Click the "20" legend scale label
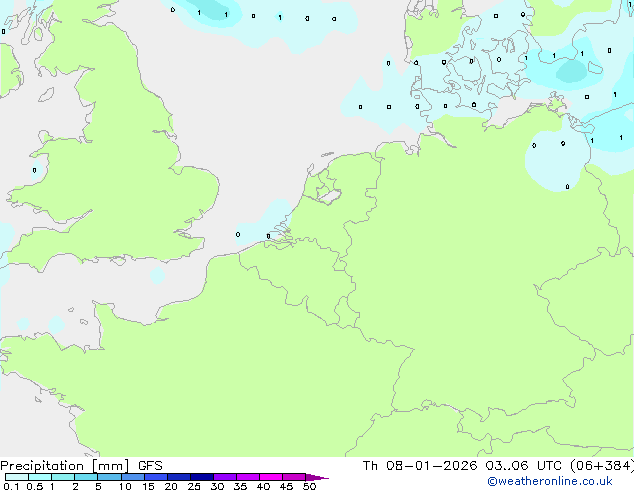634x490 pixels. tap(171, 486)
